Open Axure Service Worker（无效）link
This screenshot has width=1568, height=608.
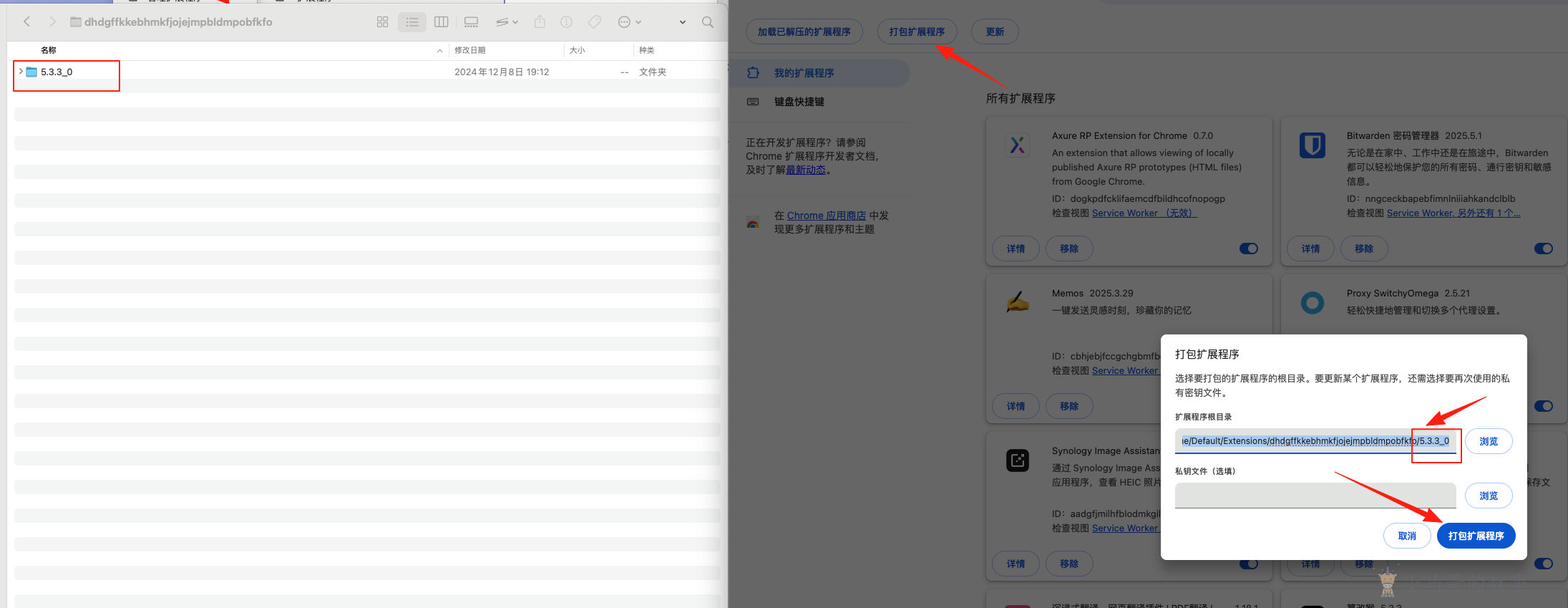[x=1144, y=213]
